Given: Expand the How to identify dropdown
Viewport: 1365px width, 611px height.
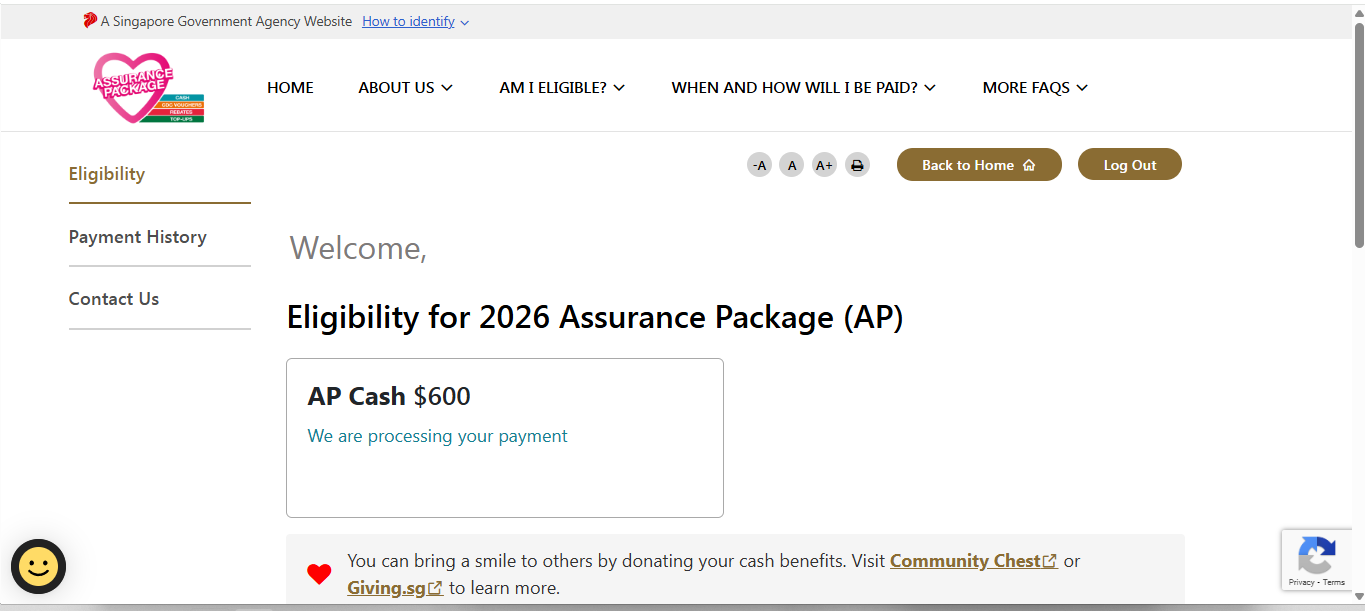Looking at the screenshot, I should [x=415, y=21].
